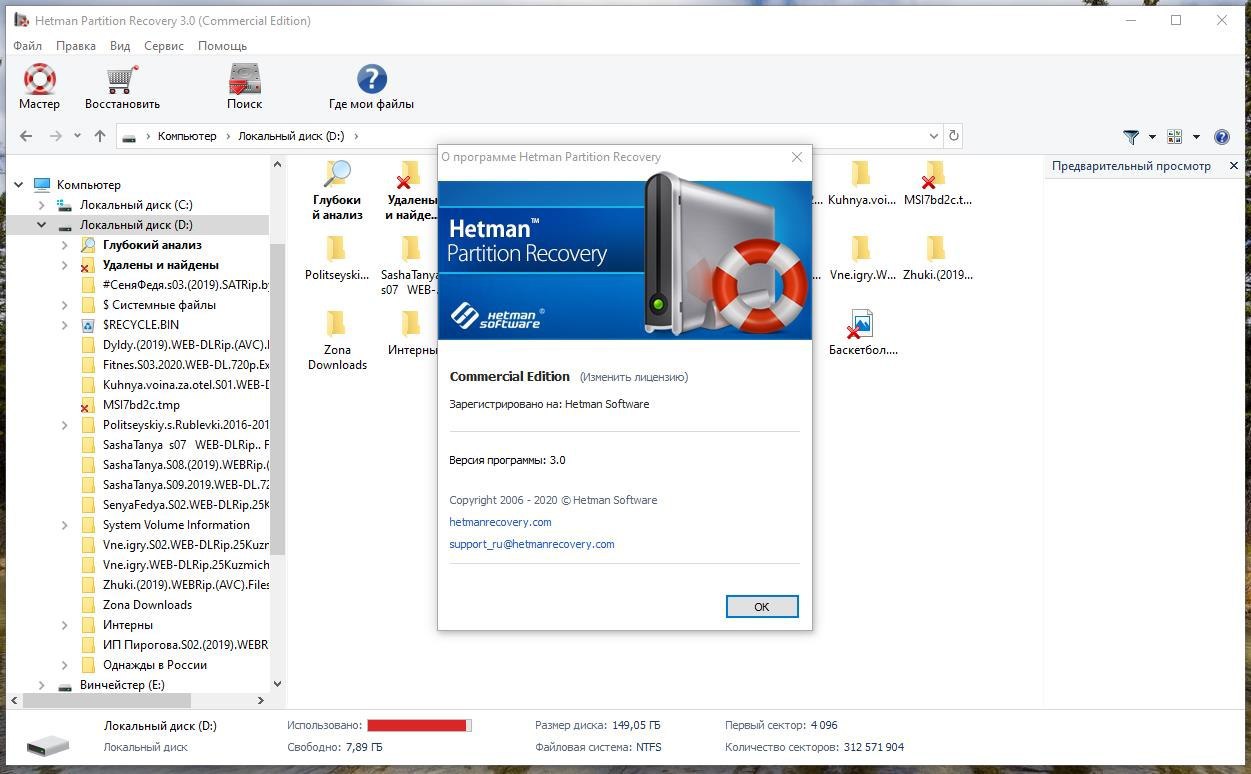Click Компьютер in the address breadcrumb

pyautogui.click(x=187, y=136)
